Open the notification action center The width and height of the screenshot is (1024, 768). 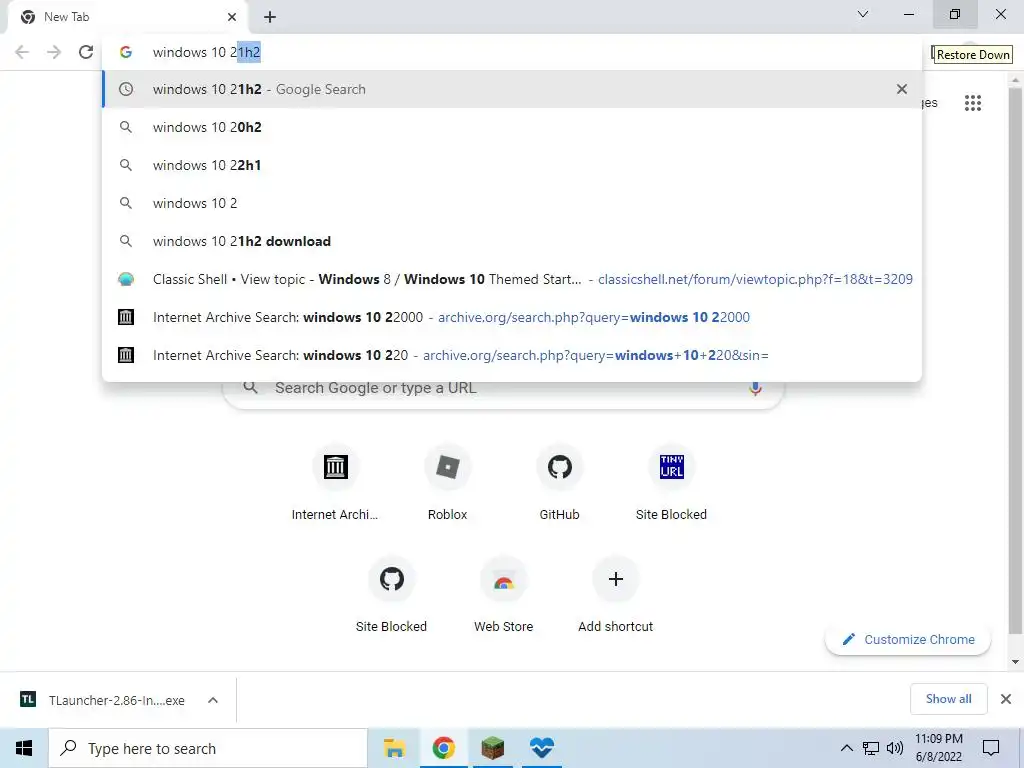(991, 748)
